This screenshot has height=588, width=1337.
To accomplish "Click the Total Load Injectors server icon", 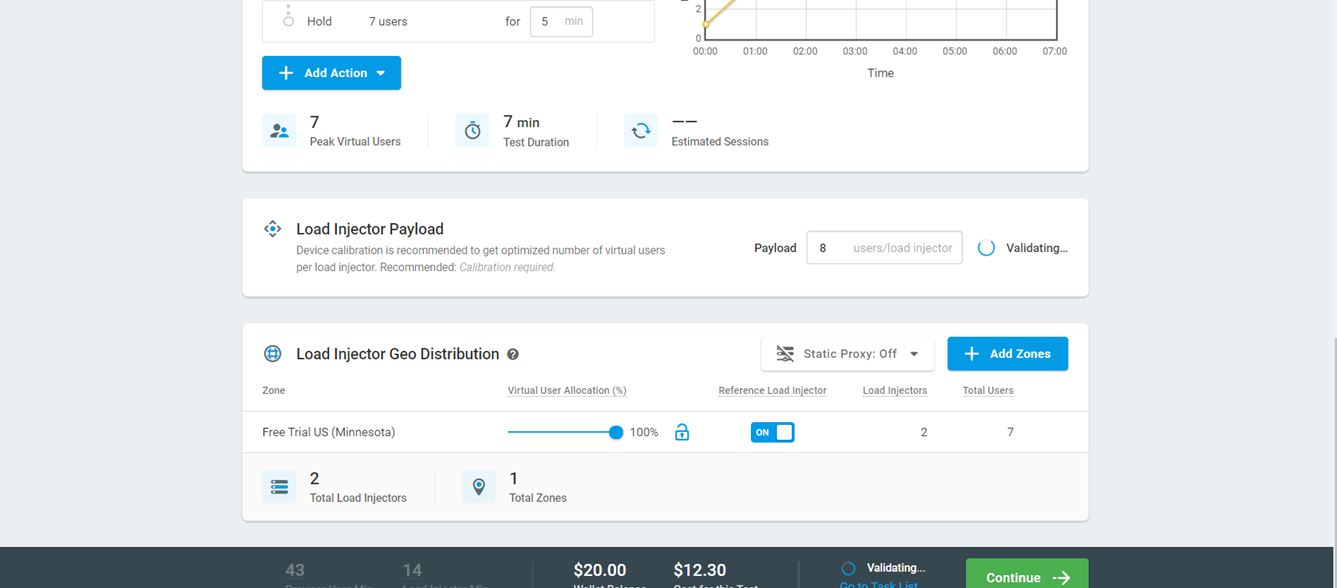I will coord(279,487).
